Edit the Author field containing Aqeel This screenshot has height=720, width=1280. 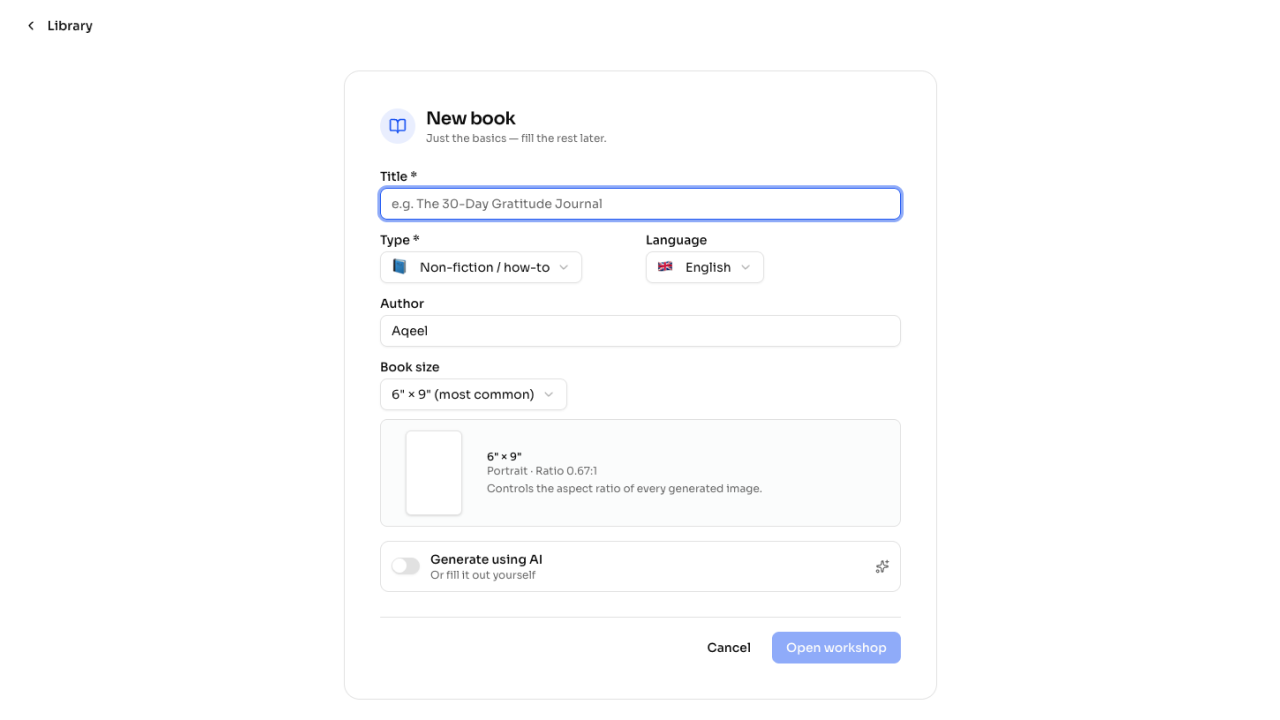tap(640, 331)
